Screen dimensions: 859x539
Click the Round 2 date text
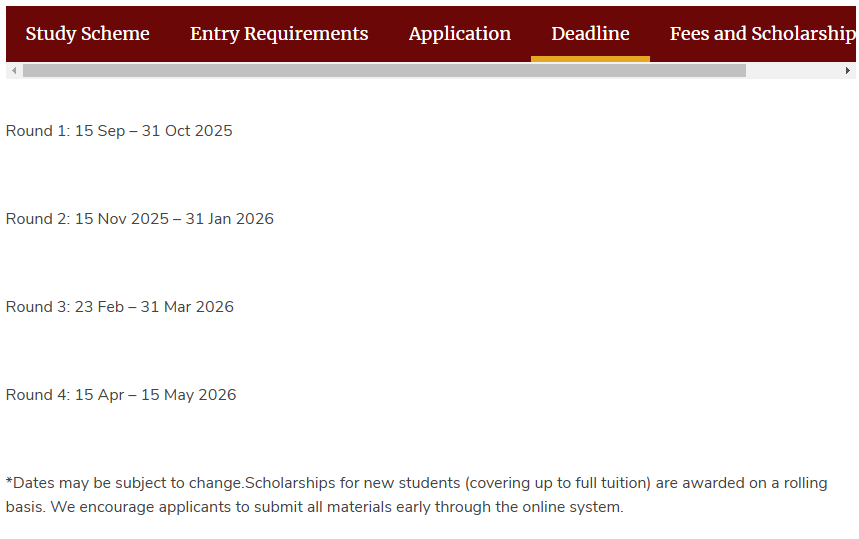(140, 219)
